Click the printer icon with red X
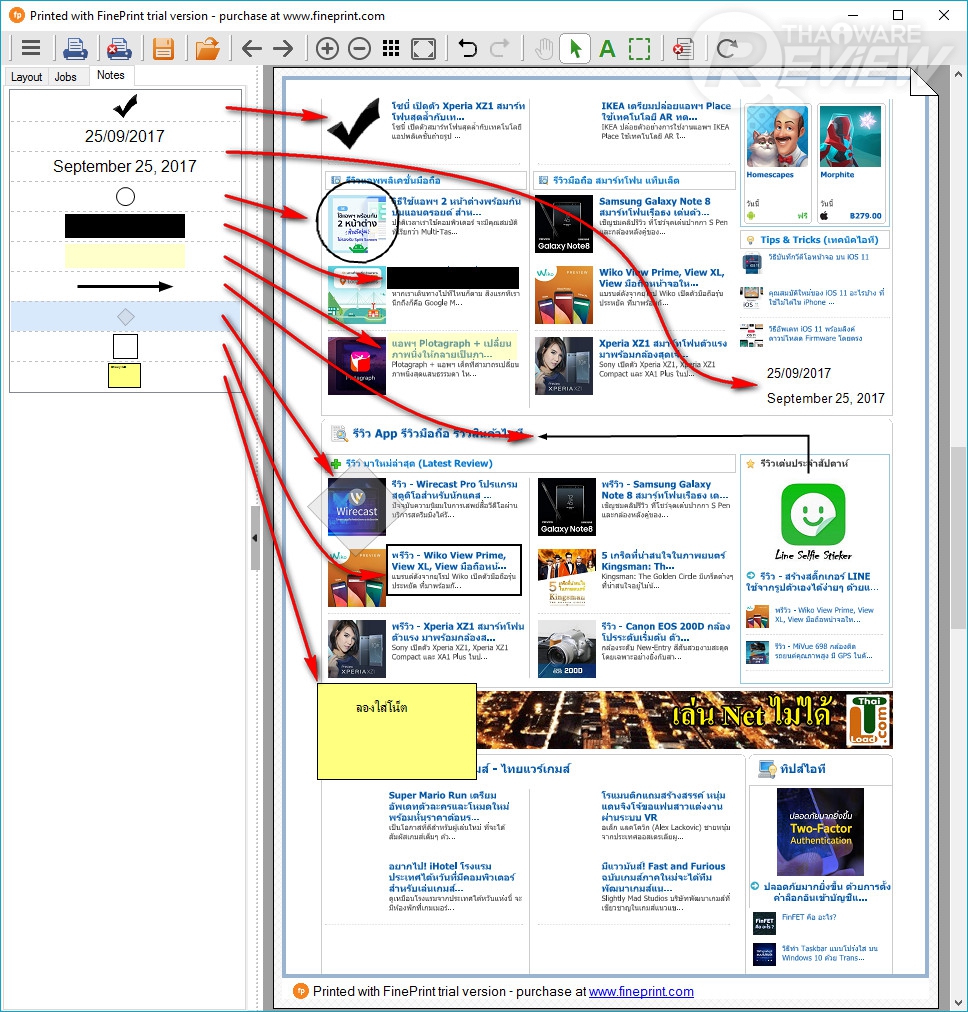 coord(119,48)
